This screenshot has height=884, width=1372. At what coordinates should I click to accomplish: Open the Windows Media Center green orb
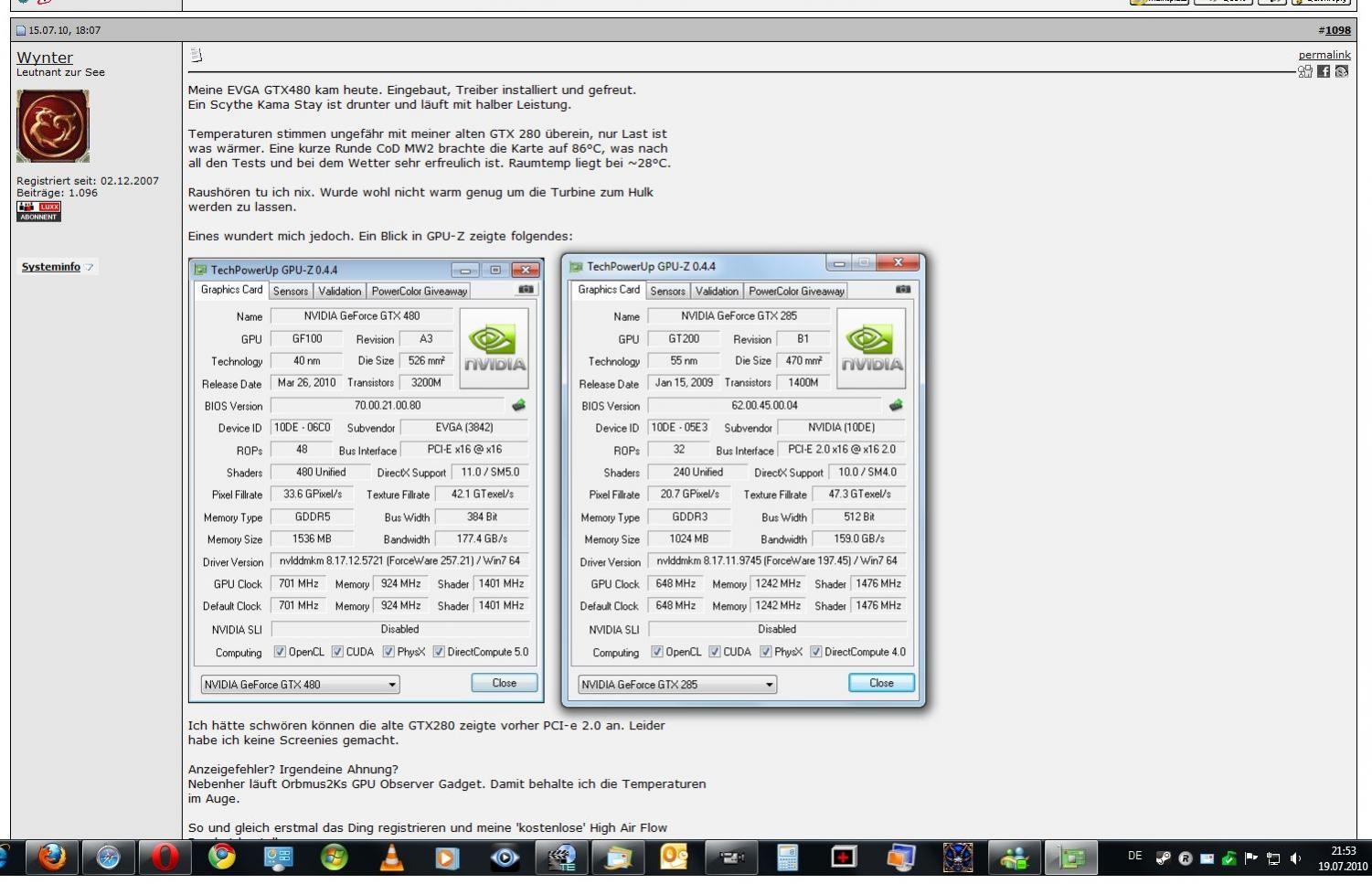pos(335,857)
